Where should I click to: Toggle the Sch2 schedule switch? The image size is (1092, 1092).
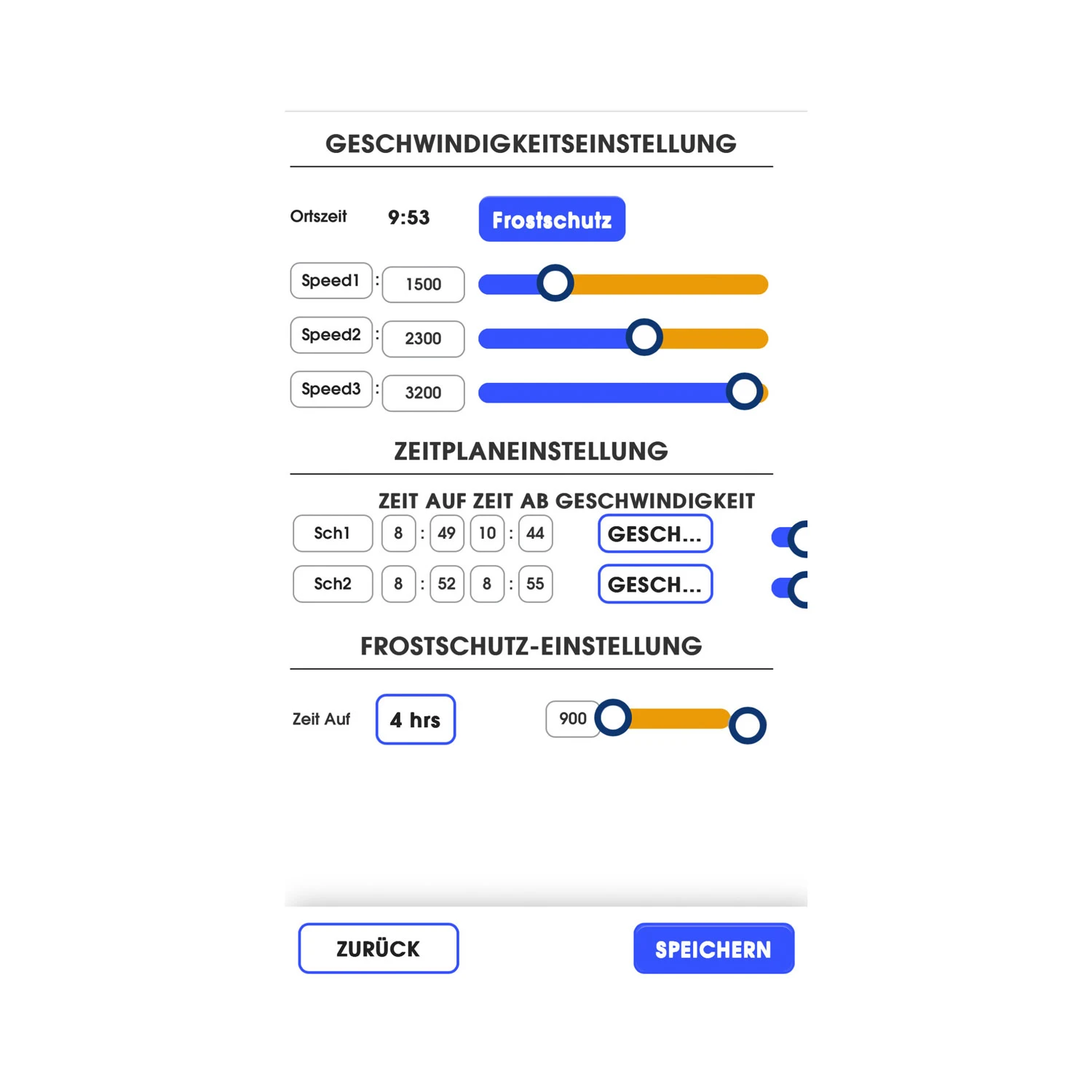tap(791, 589)
